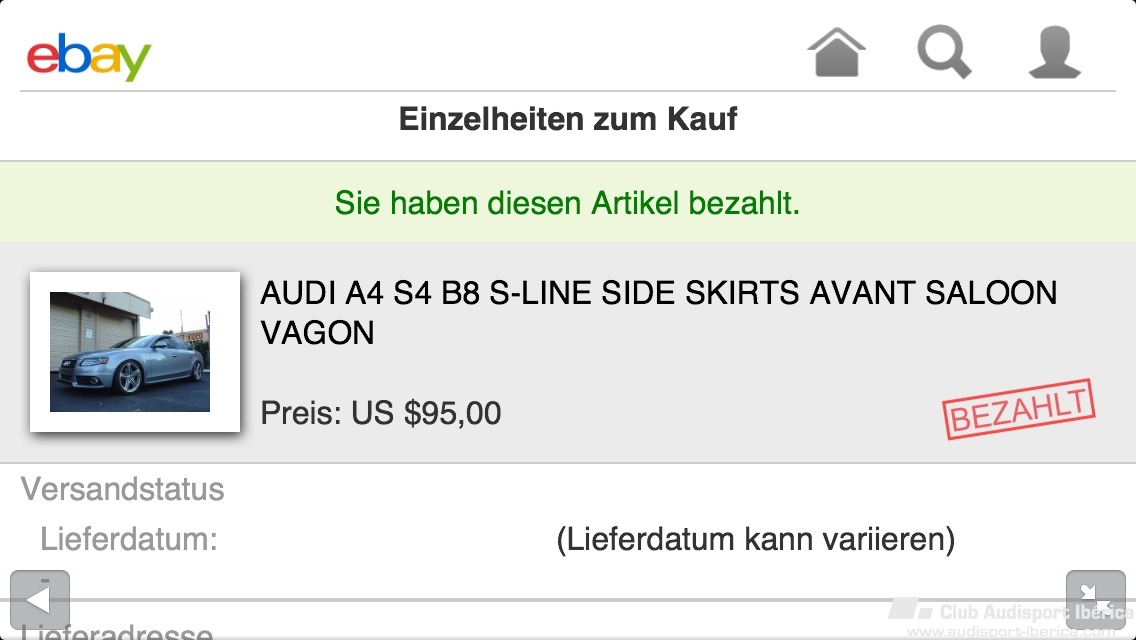Select the Versandstatus section heading

pos(122,489)
